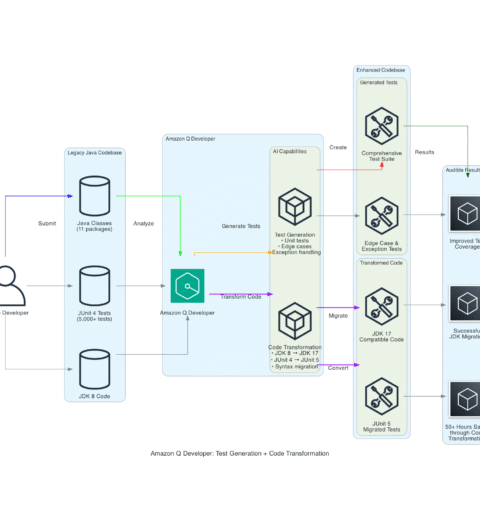
Task: Select the JUnit 4 Tests database cylinder
Action: (95, 286)
